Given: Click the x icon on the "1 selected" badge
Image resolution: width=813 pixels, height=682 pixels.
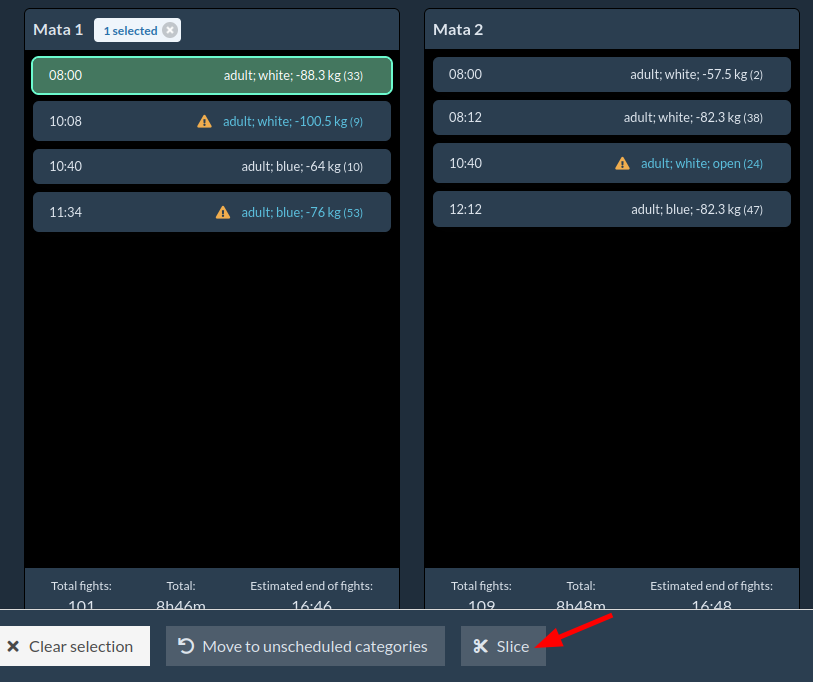Looking at the screenshot, I should point(170,30).
